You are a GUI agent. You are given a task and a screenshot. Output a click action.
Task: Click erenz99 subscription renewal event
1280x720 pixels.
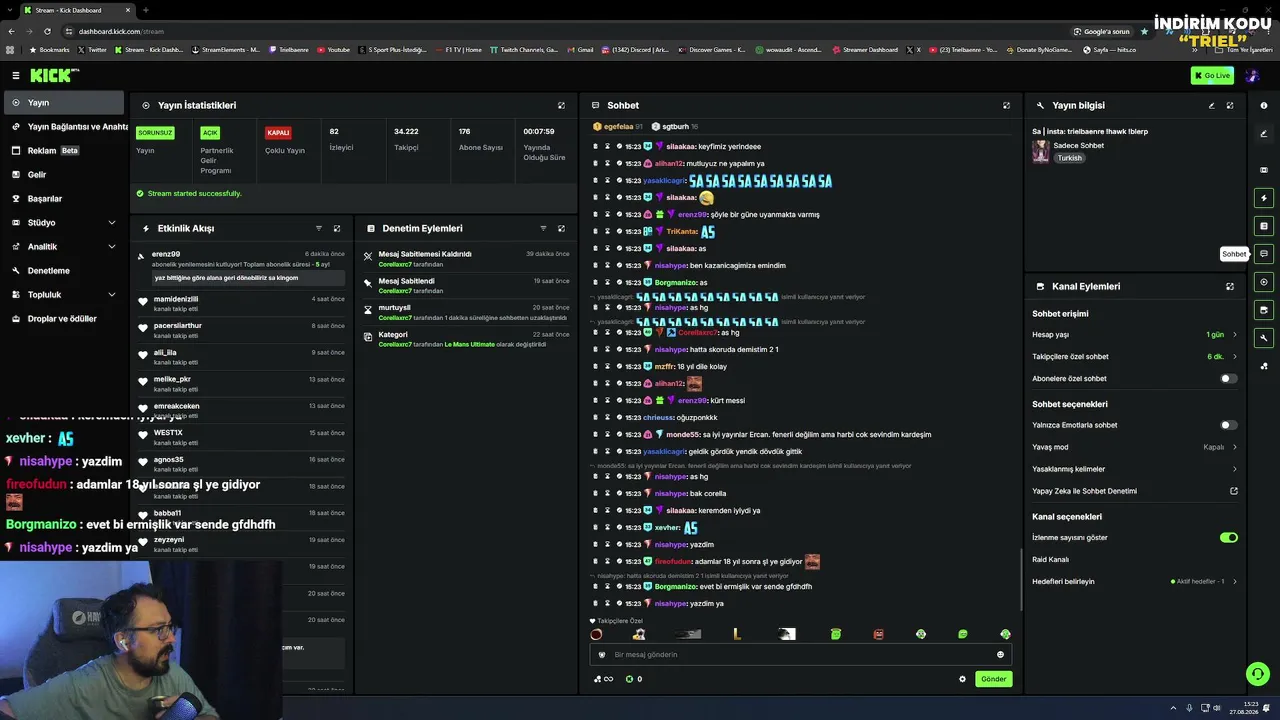pos(241,266)
